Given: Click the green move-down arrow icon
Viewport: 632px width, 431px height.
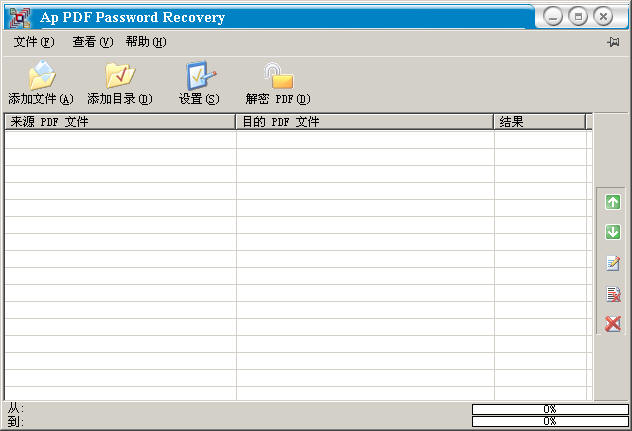Looking at the screenshot, I should (613, 232).
